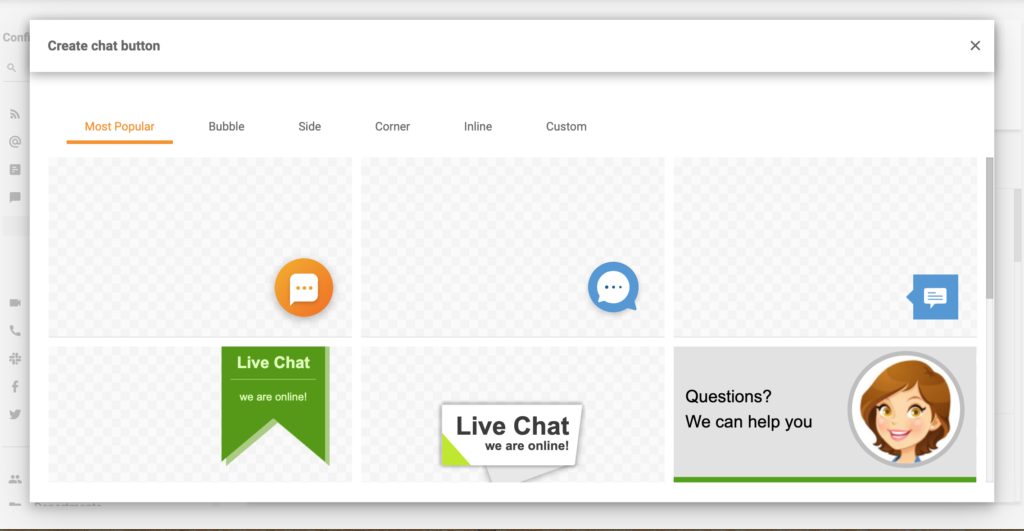Screen dimensions: 1024x531
Task: Go to the Custom tab
Action: click(x=566, y=127)
